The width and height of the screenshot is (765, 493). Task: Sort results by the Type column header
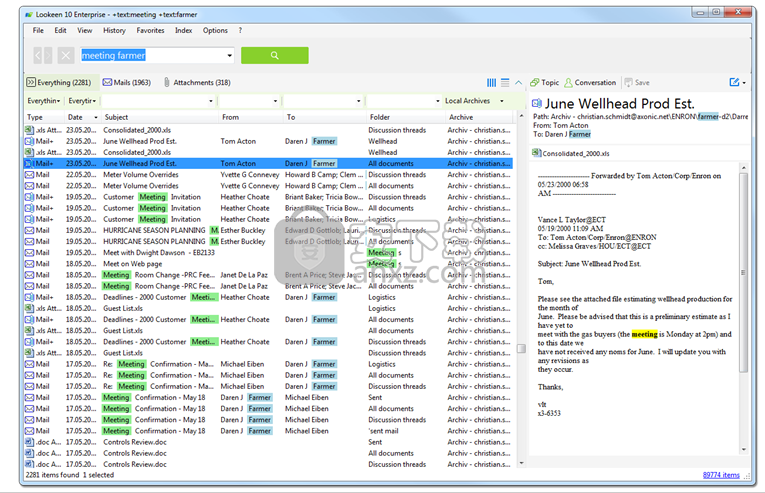coord(44,118)
